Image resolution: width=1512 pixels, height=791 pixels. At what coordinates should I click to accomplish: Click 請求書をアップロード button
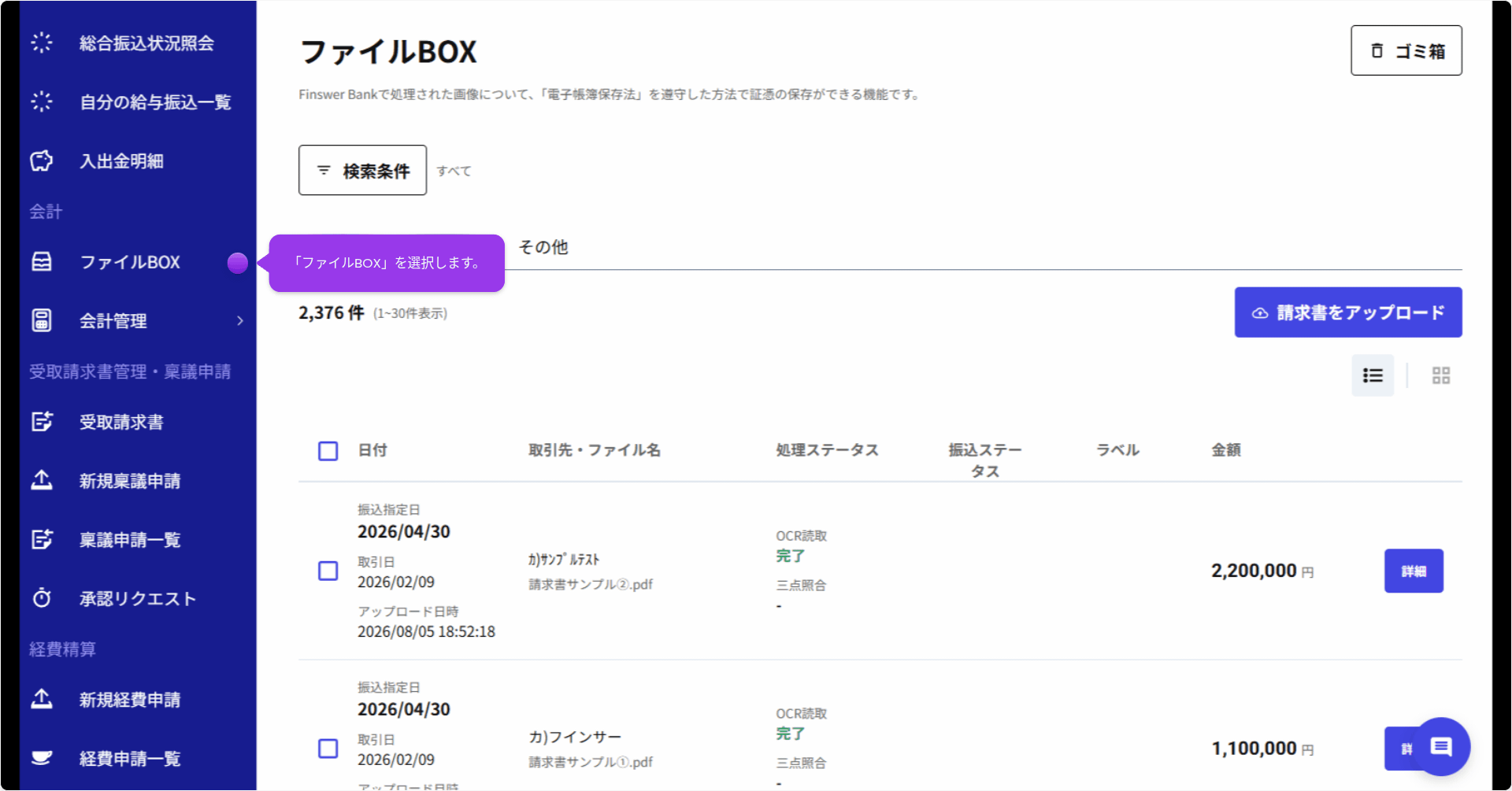click(x=1348, y=312)
